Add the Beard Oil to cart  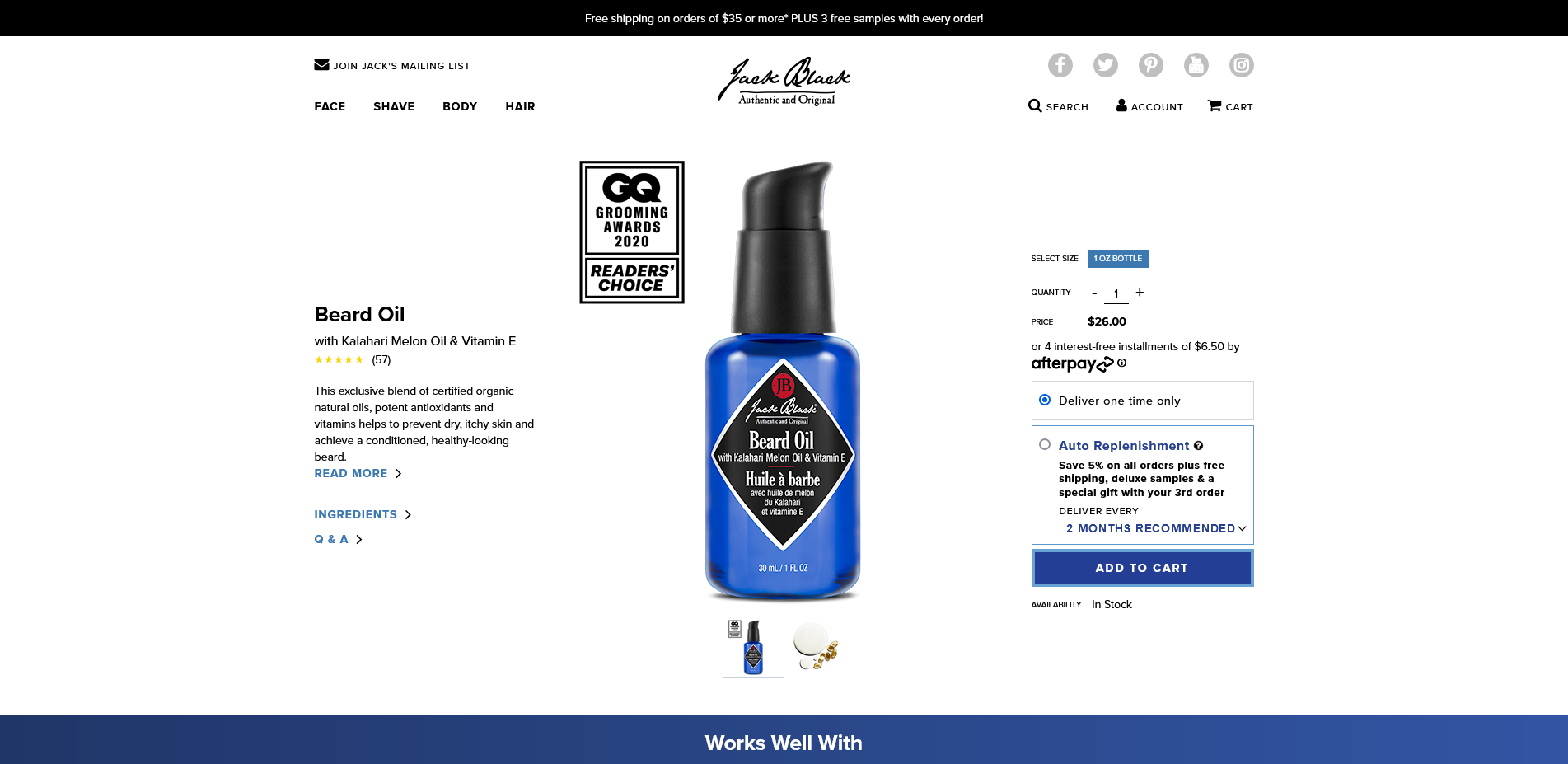pyautogui.click(x=1142, y=568)
